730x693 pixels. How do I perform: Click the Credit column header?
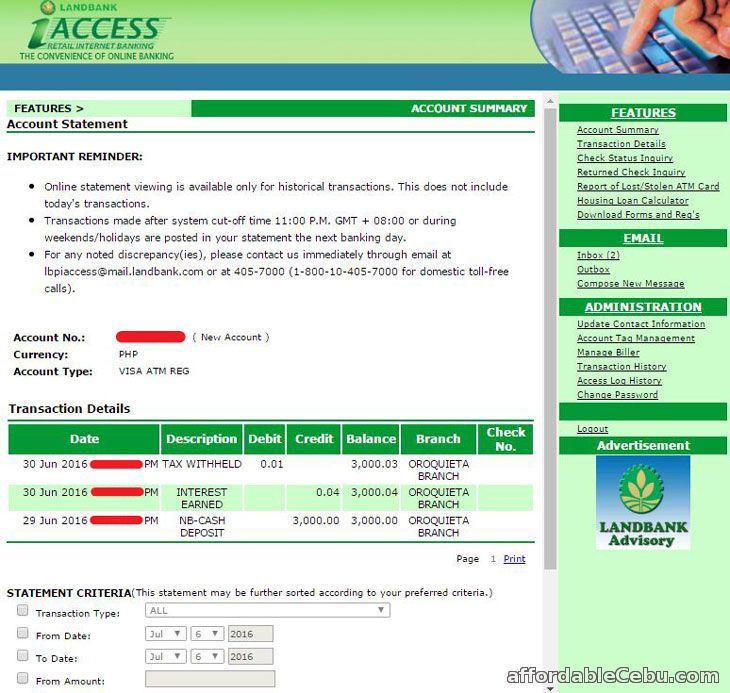click(x=314, y=439)
